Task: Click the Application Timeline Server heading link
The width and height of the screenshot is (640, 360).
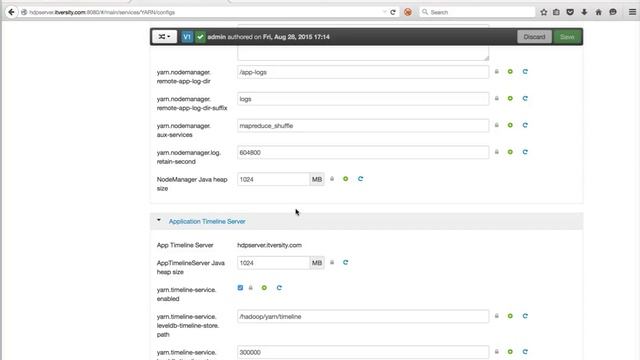Action: [x=207, y=221]
